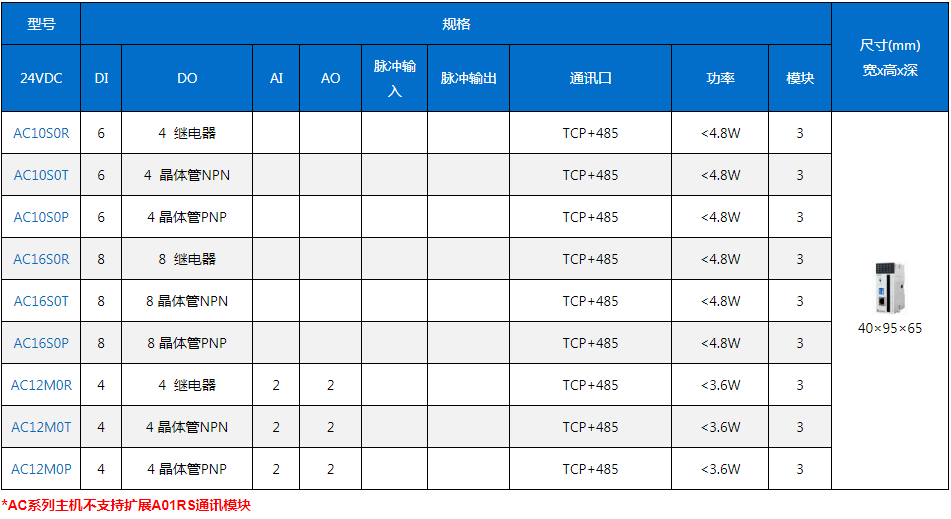Select the 通讯口 column header
Image resolution: width=951 pixels, height=519 pixels.
tap(590, 78)
